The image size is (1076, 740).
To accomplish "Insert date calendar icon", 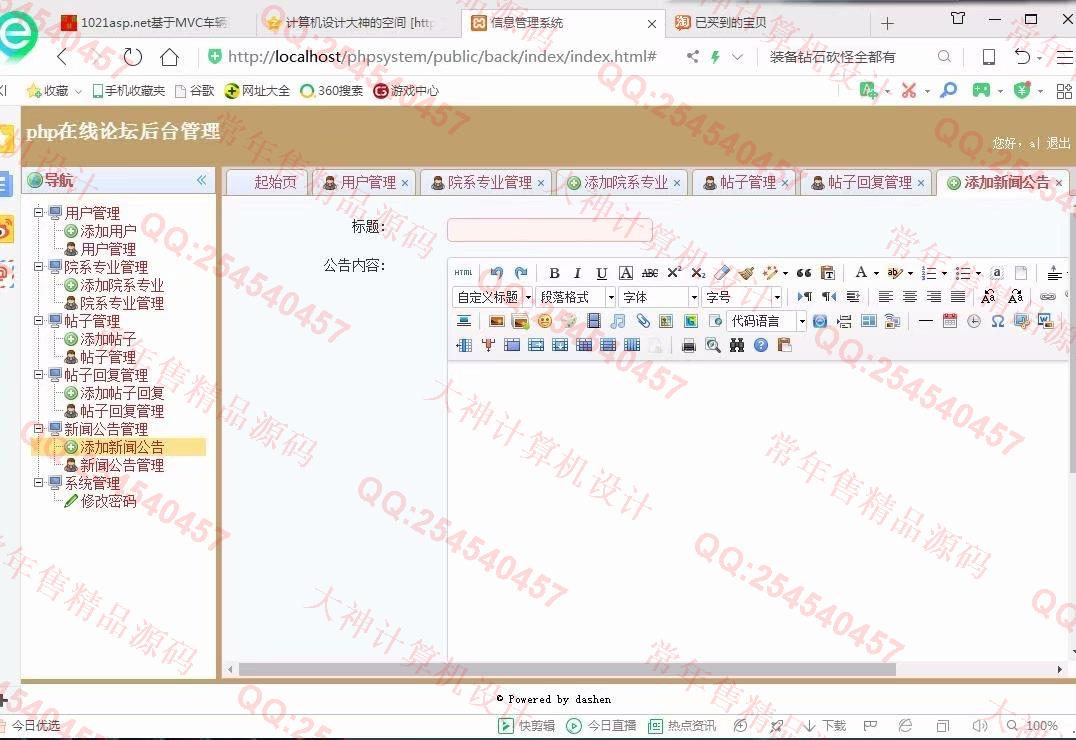I will pos(950,321).
